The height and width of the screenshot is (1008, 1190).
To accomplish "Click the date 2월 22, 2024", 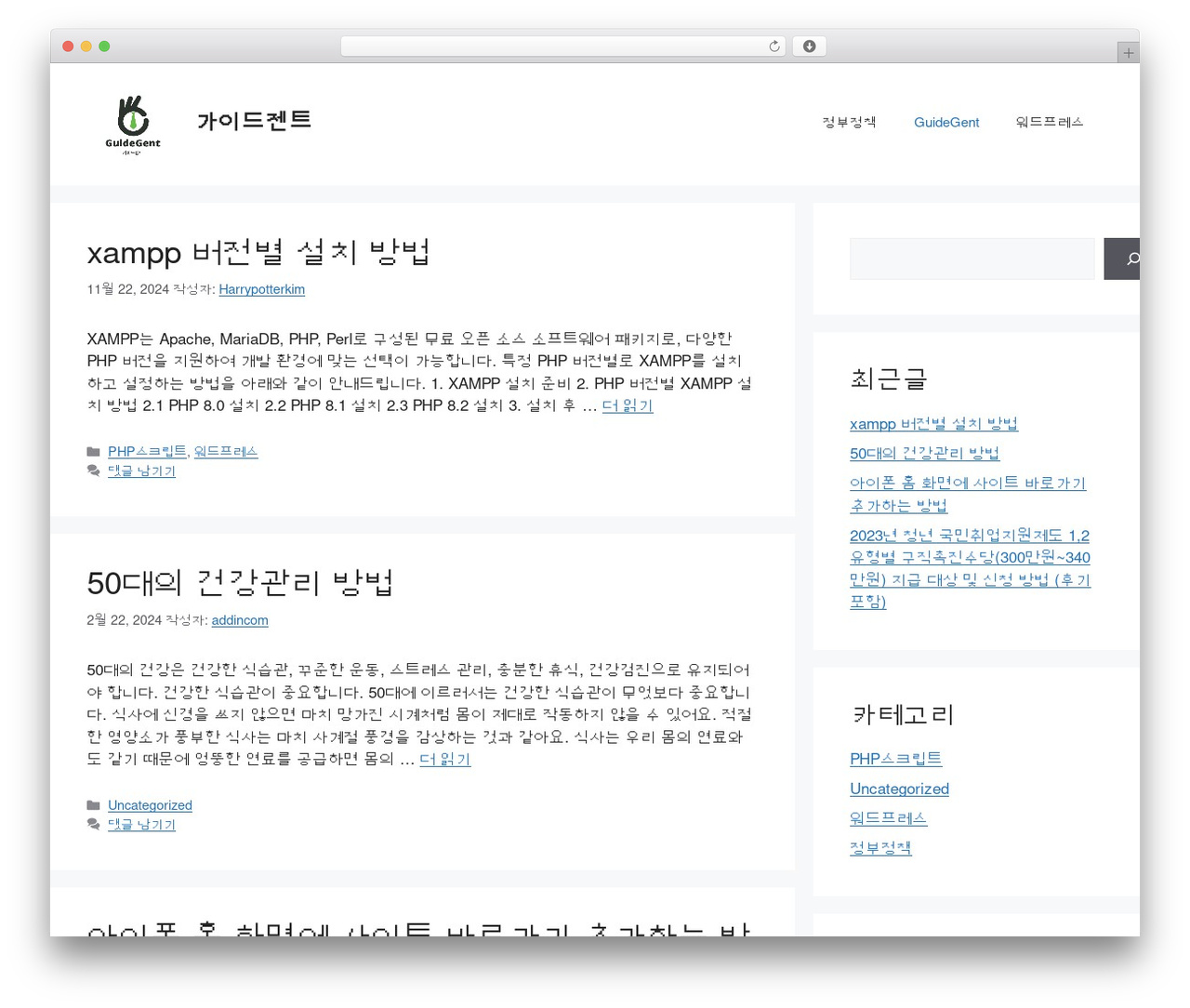I will (125, 620).
